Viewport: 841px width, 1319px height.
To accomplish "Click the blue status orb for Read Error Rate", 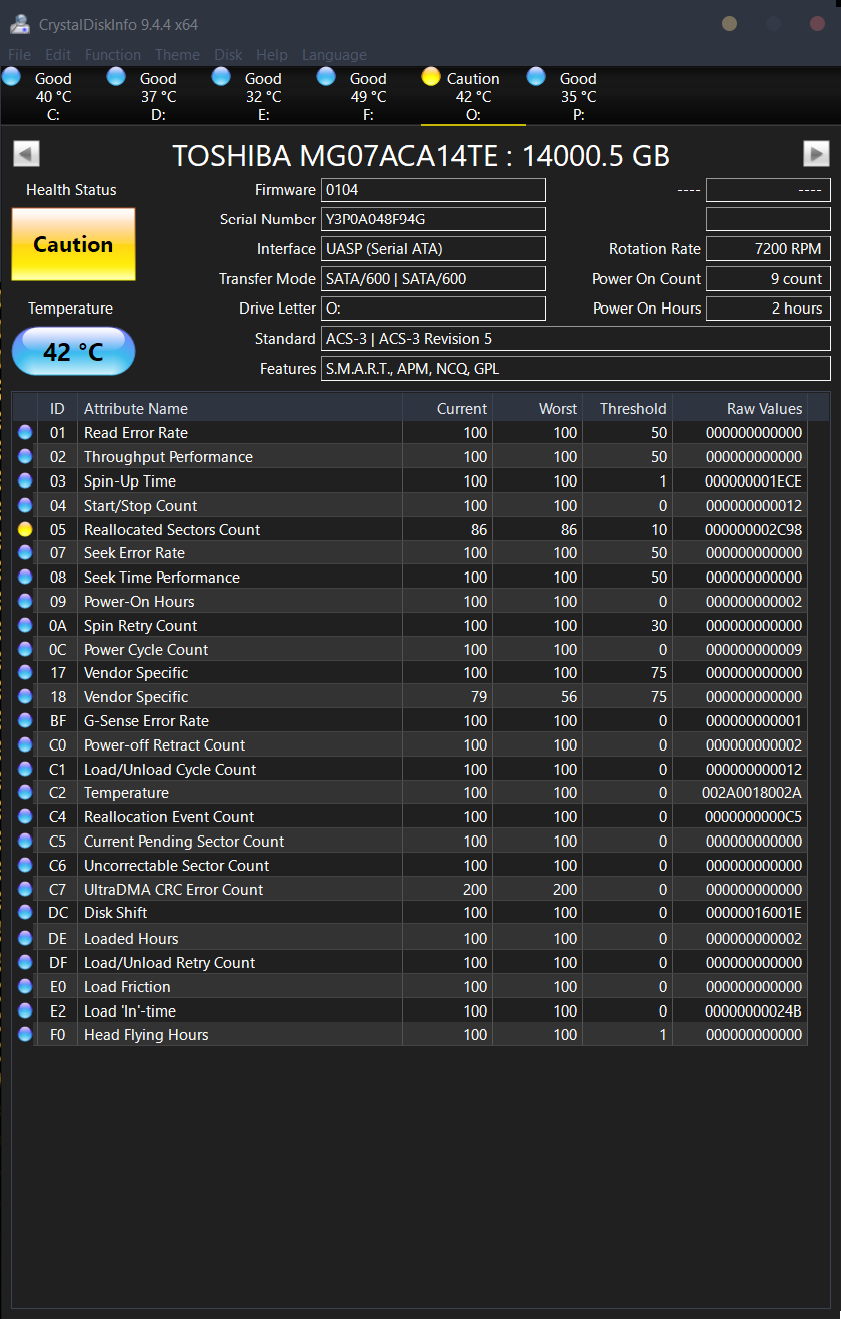I will point(25,432).
